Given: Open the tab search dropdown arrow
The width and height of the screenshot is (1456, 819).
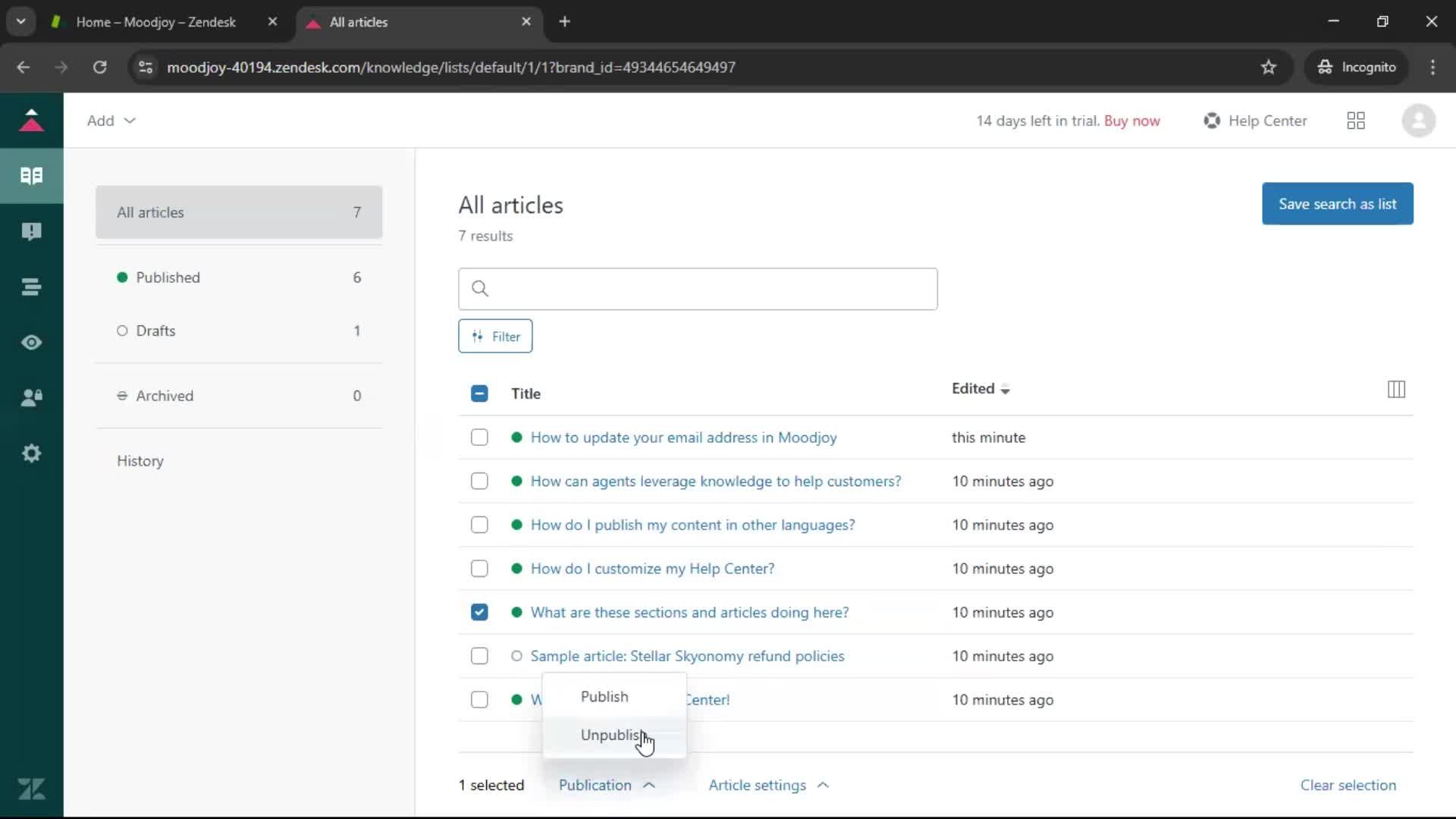Looking at the screenshot, I should click(x=20, y=21).
